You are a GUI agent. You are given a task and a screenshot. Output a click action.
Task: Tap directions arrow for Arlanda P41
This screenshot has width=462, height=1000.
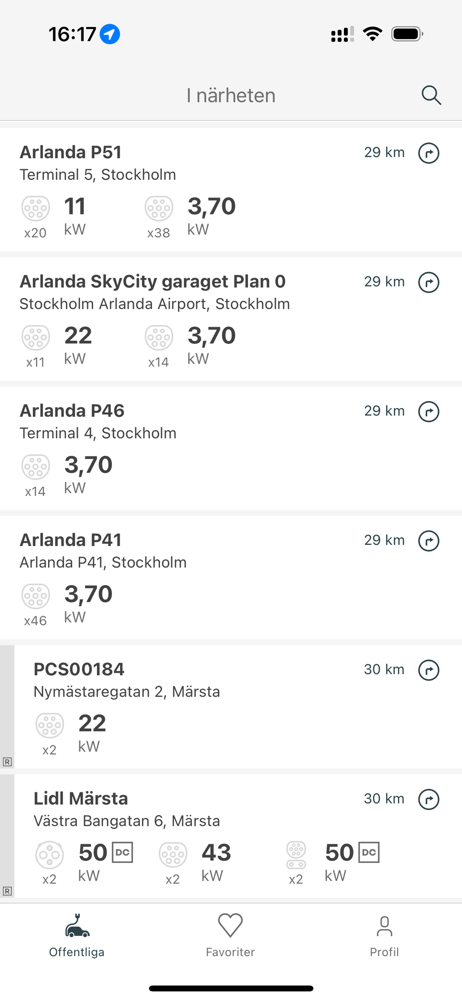coord(429,541)
